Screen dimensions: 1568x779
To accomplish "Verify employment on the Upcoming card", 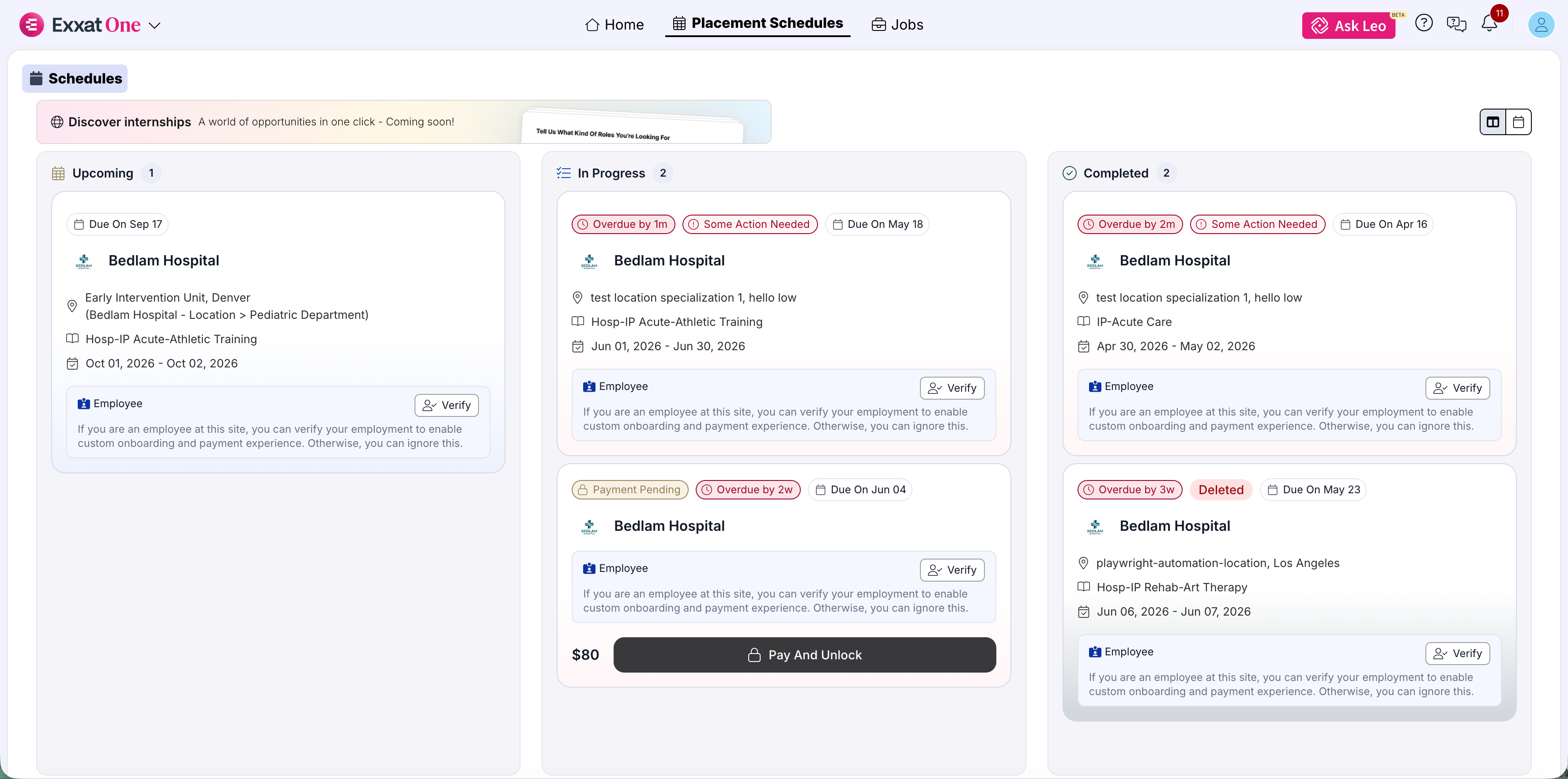I will 447,405.
